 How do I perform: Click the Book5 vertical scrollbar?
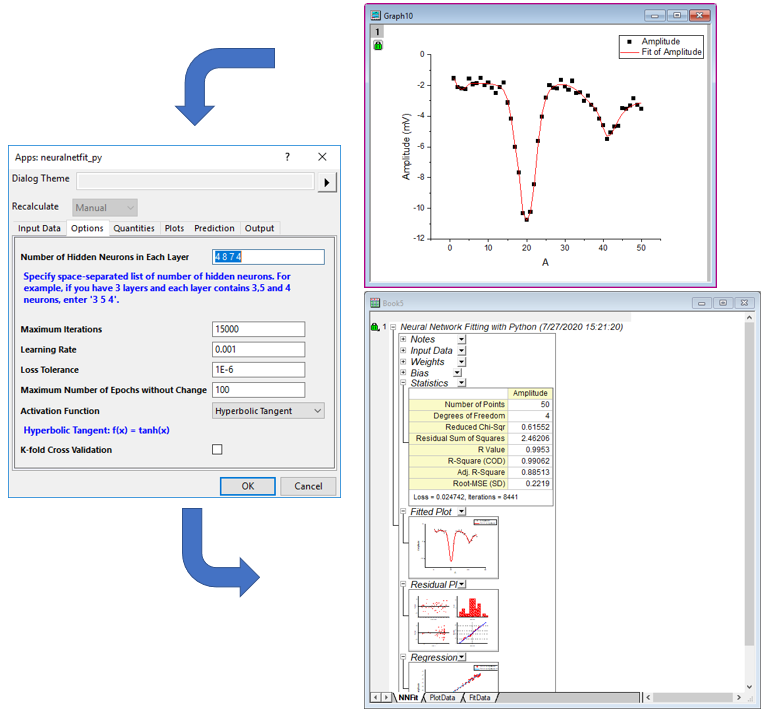point(749,500)
